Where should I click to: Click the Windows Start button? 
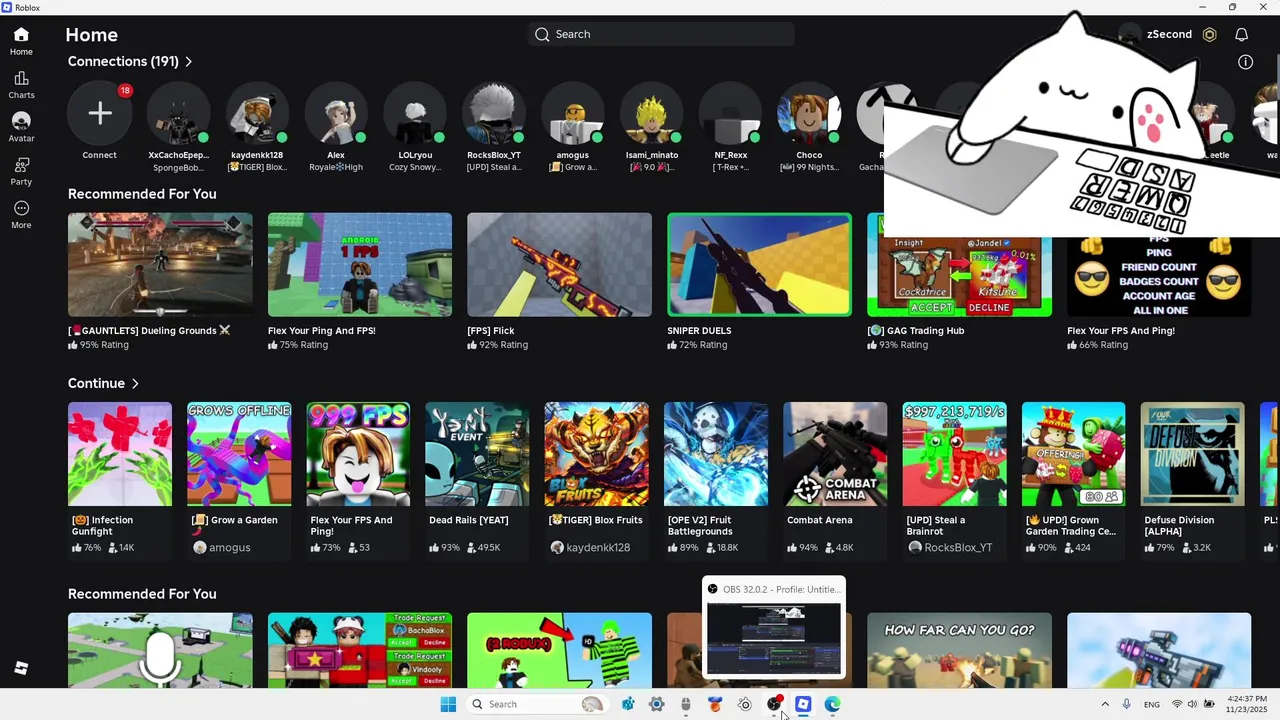click(x=448, y=704)
